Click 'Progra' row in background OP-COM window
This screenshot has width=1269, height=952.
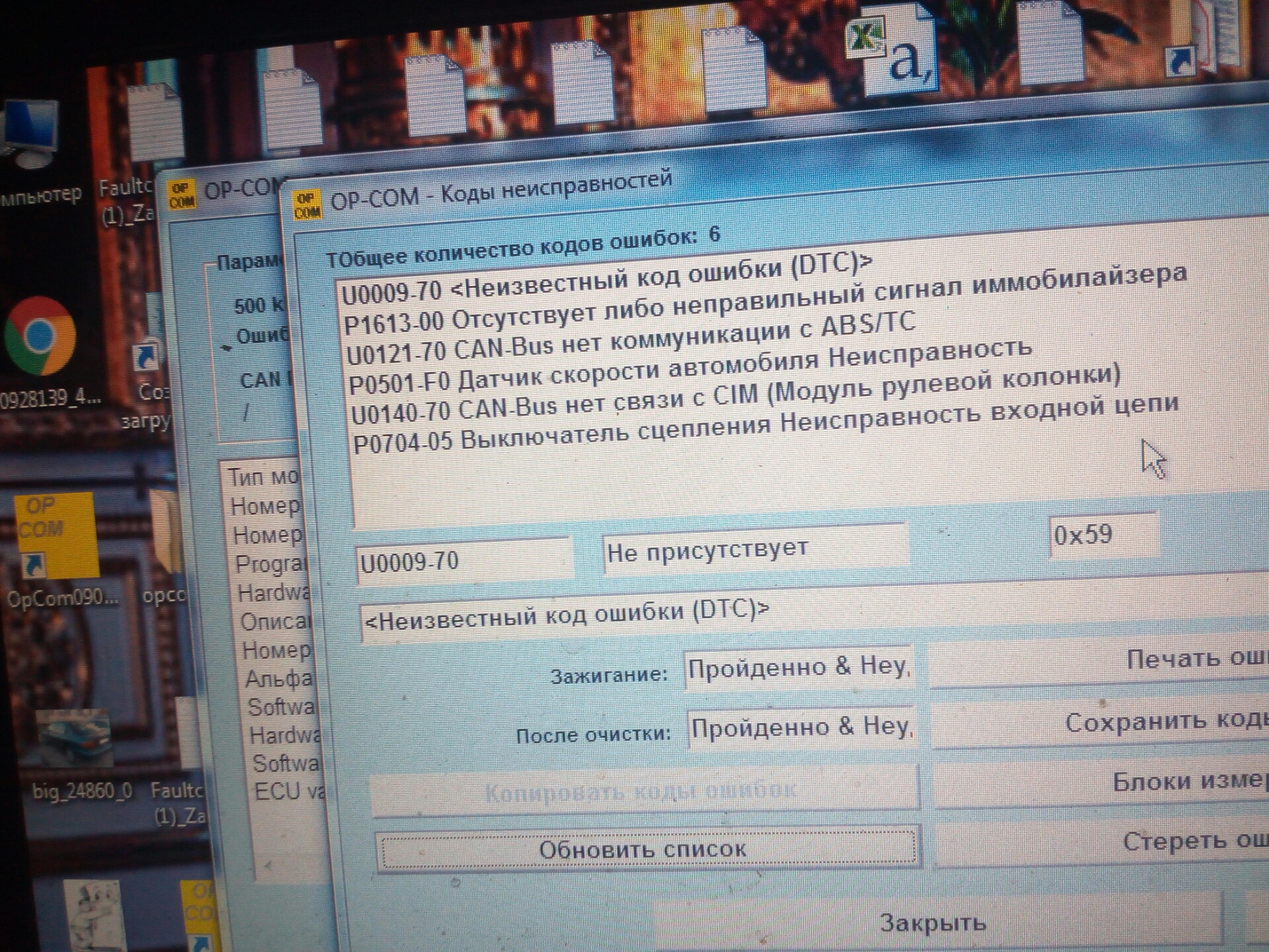point(271,564)
